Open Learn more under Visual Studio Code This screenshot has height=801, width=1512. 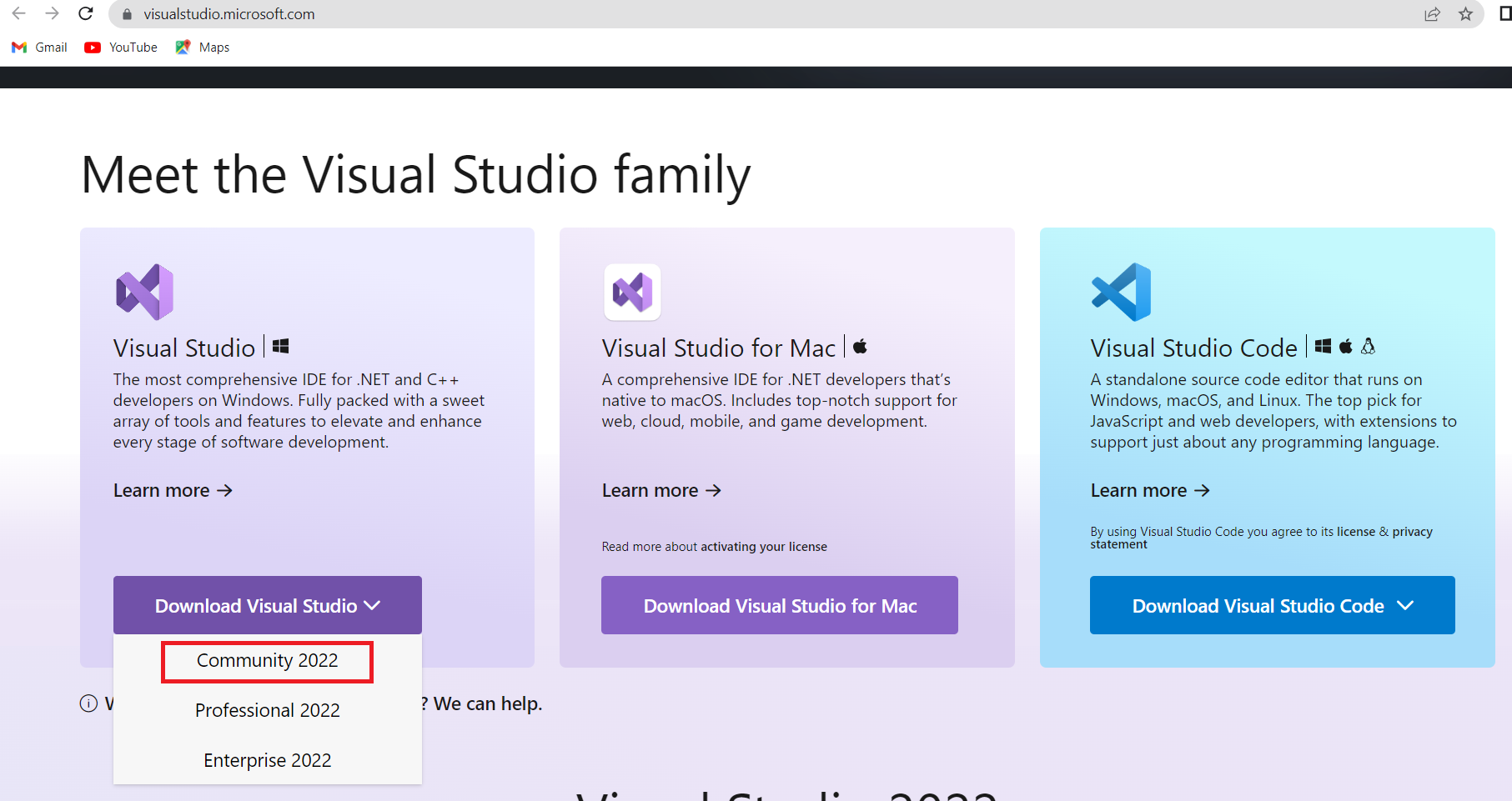click(1150, 490)
